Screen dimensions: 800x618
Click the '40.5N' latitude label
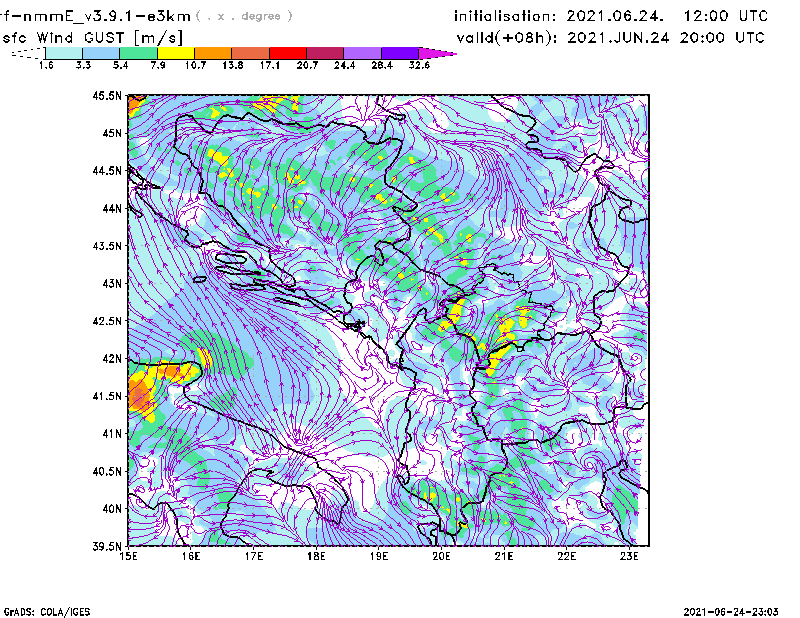tap(107, 471)
